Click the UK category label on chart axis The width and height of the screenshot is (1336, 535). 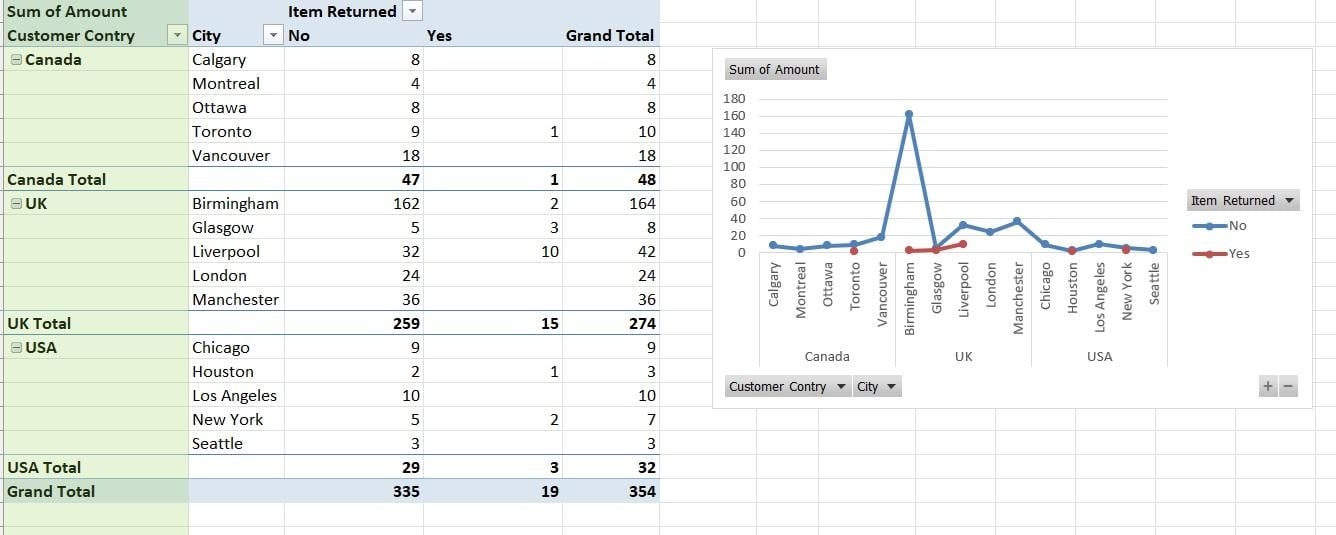[963, 356]
